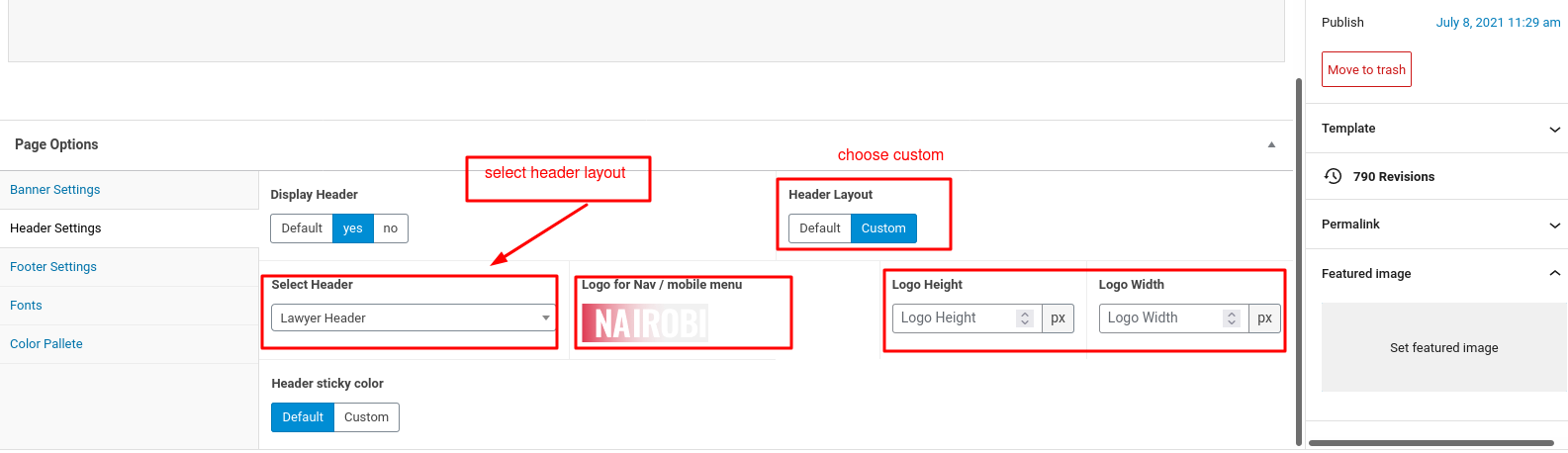
Task: Choose Custom Header Layout option
Action: tap(883, 228)
